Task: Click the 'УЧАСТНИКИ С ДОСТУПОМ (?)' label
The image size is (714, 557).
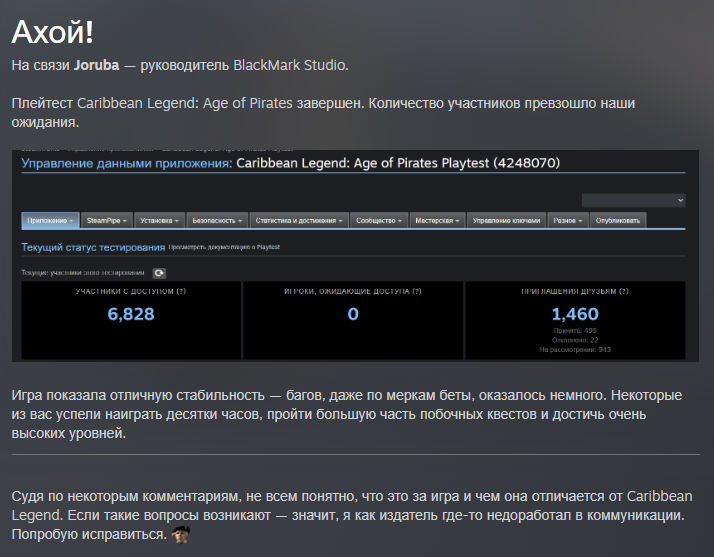Action: (131, 291)
